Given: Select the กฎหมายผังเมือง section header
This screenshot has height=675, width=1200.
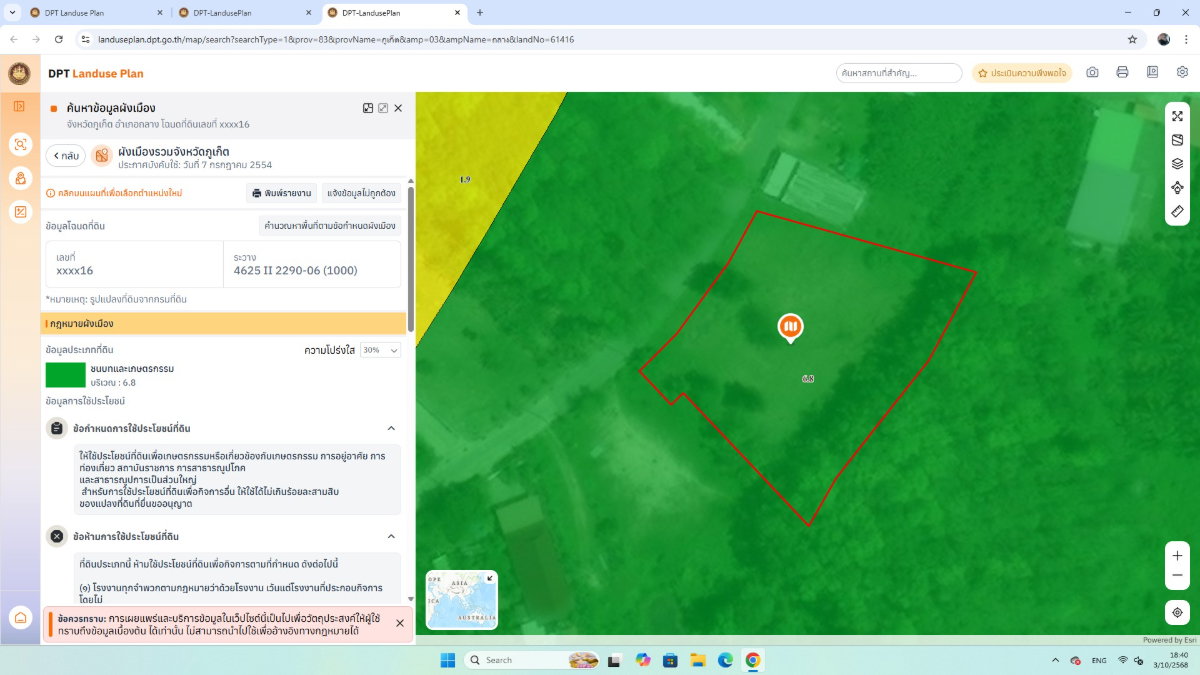Looking at the screenshot, I should coord(224,323).
